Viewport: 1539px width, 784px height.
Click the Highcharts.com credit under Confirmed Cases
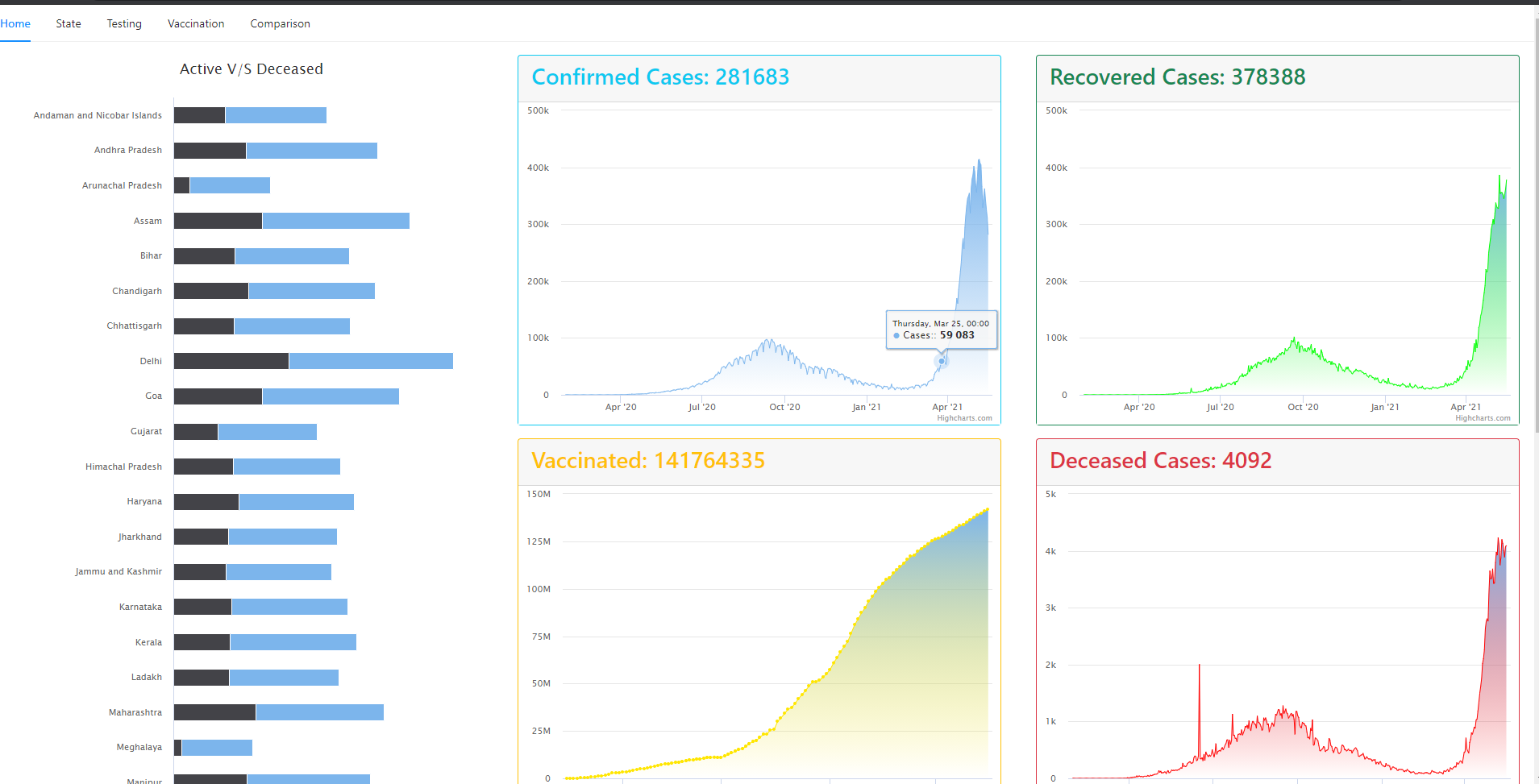[964, 417]
